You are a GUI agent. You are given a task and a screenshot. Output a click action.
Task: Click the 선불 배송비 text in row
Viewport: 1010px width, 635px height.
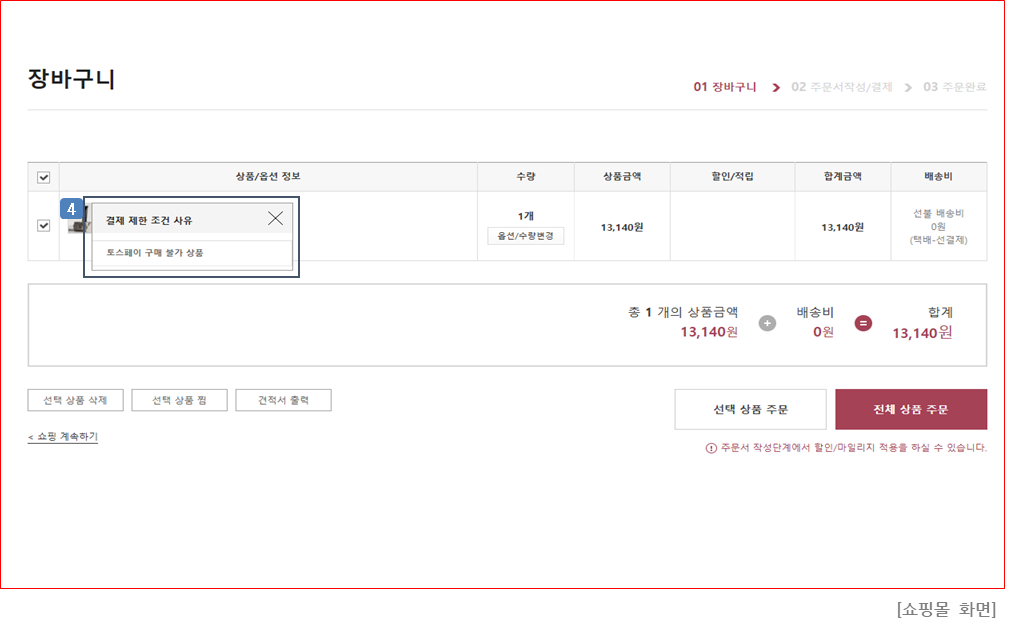coord(939,213)
